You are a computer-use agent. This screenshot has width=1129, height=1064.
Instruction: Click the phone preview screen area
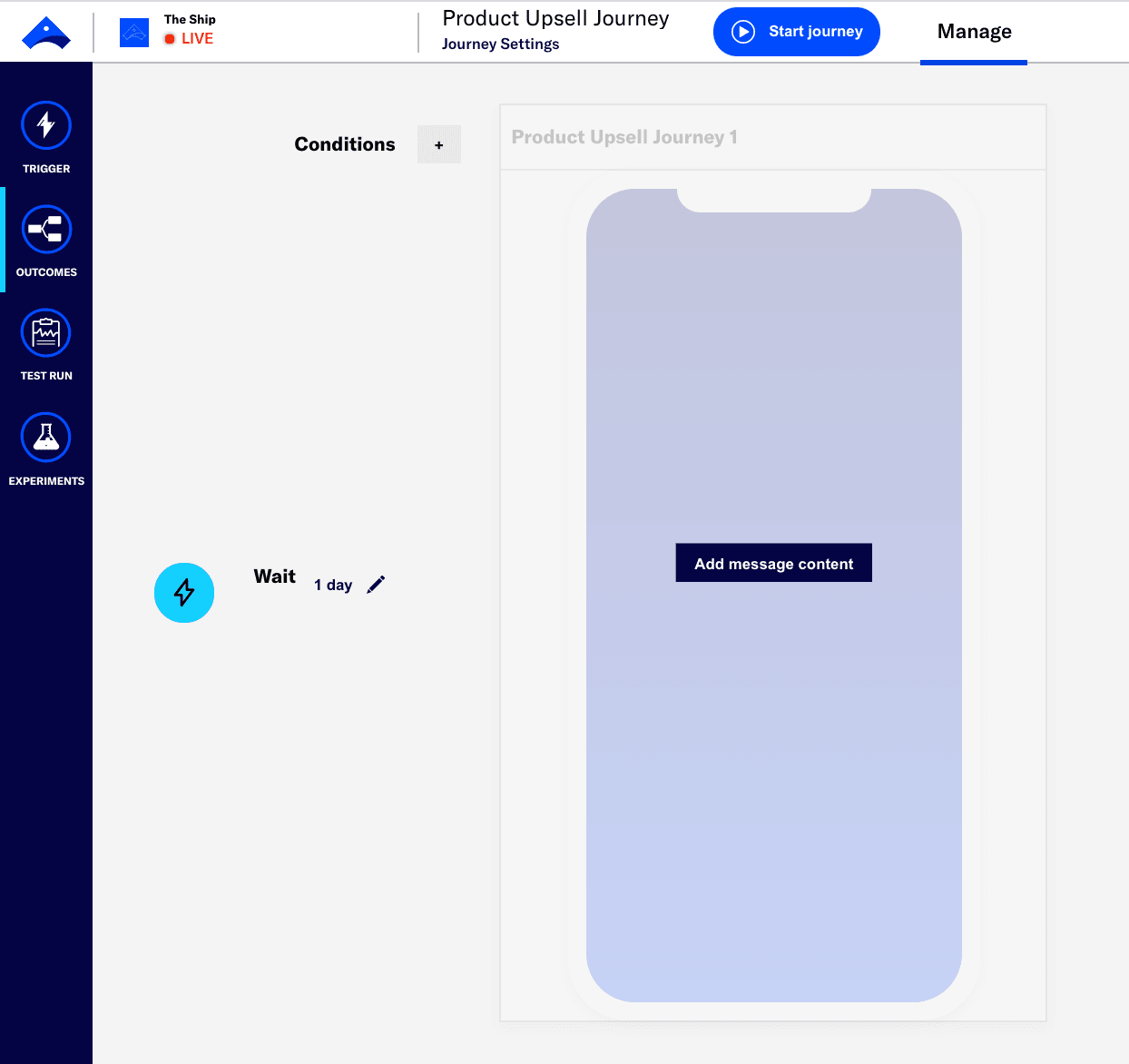coord(773,772)
